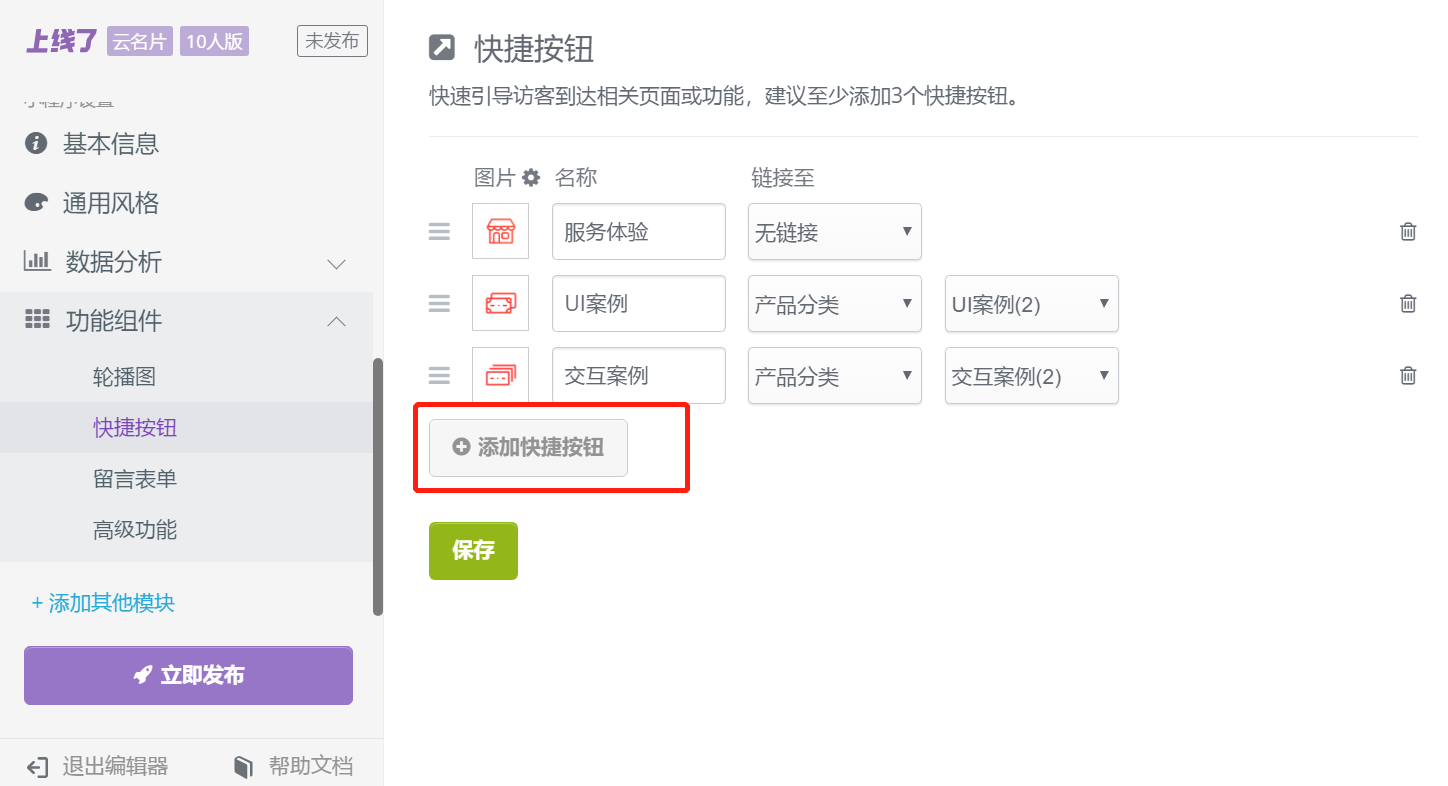
Task: Delete the UI案例 quick button row
Action: (x=1408, y=304)
